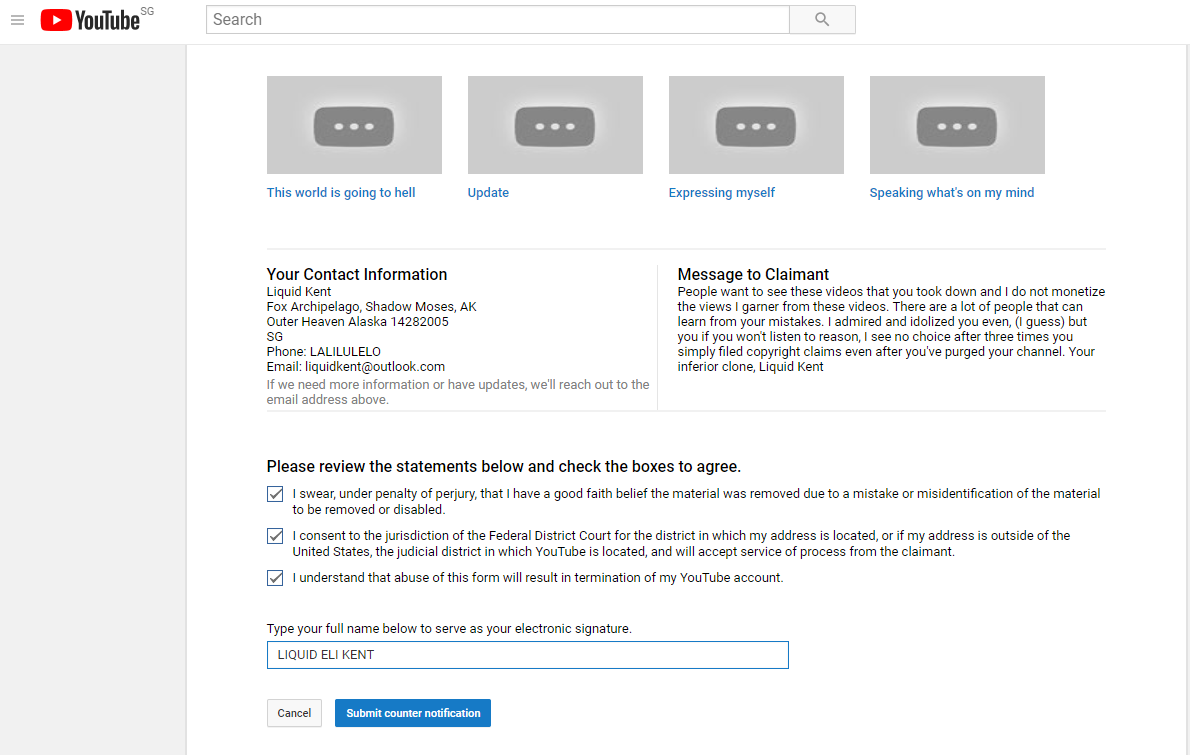Click the electronic signature name field

[527, 655]
